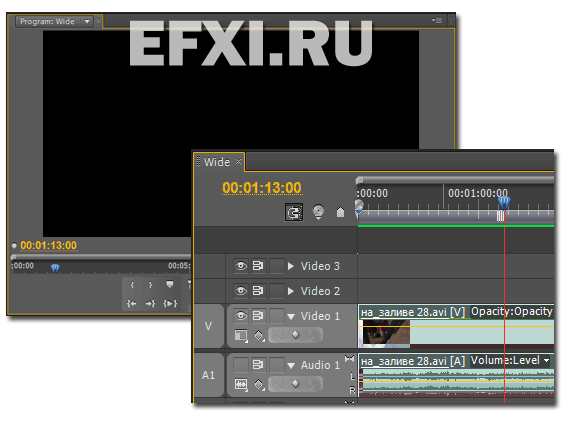Toggle track lock box on Audio 1
This screenshot has width=563, height=422.
(276, 365)
